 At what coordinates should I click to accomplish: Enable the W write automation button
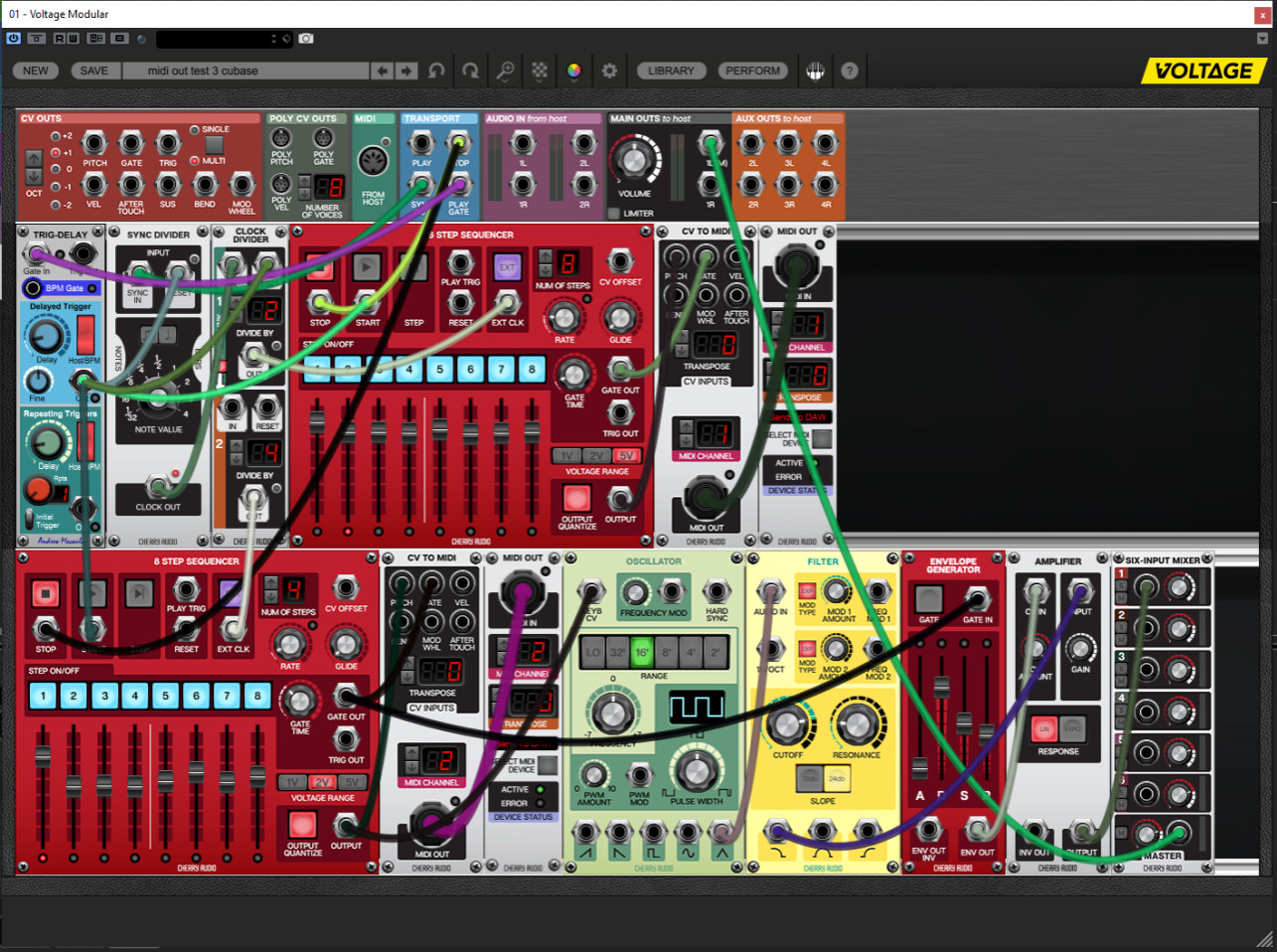point(73,39)
